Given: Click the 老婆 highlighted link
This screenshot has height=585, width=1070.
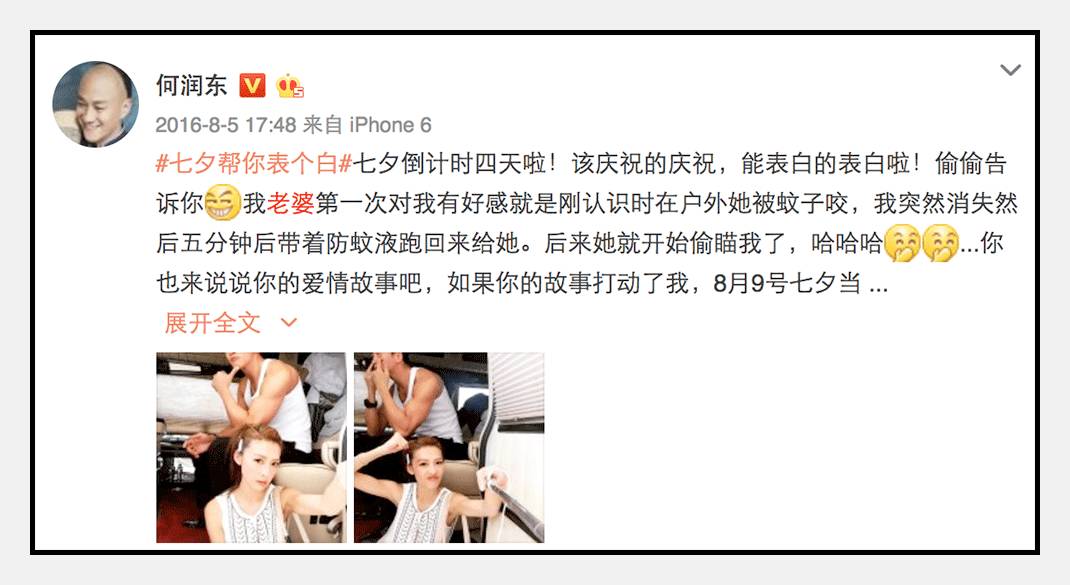Looking at the screenshot, I should 290,203.
